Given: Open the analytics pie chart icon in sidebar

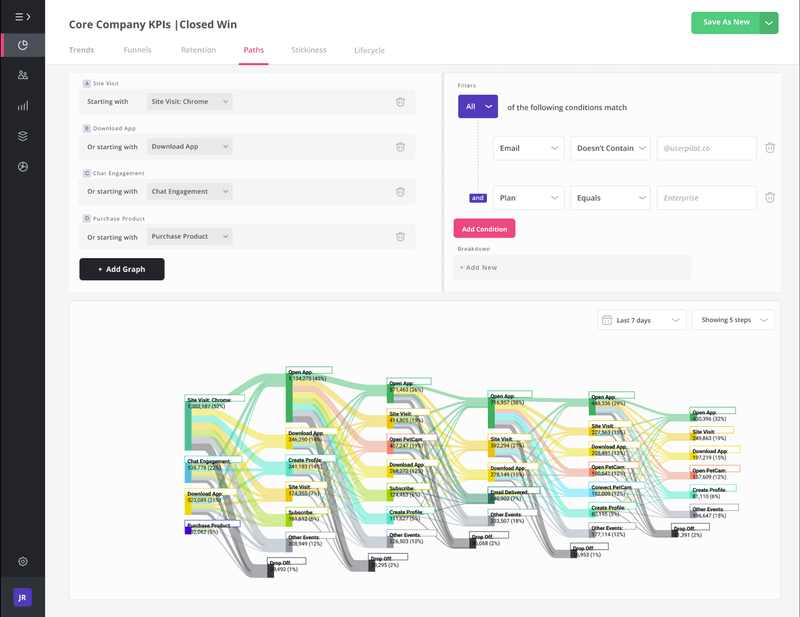Looking at the screenshot, I should [x=22, y=45].
